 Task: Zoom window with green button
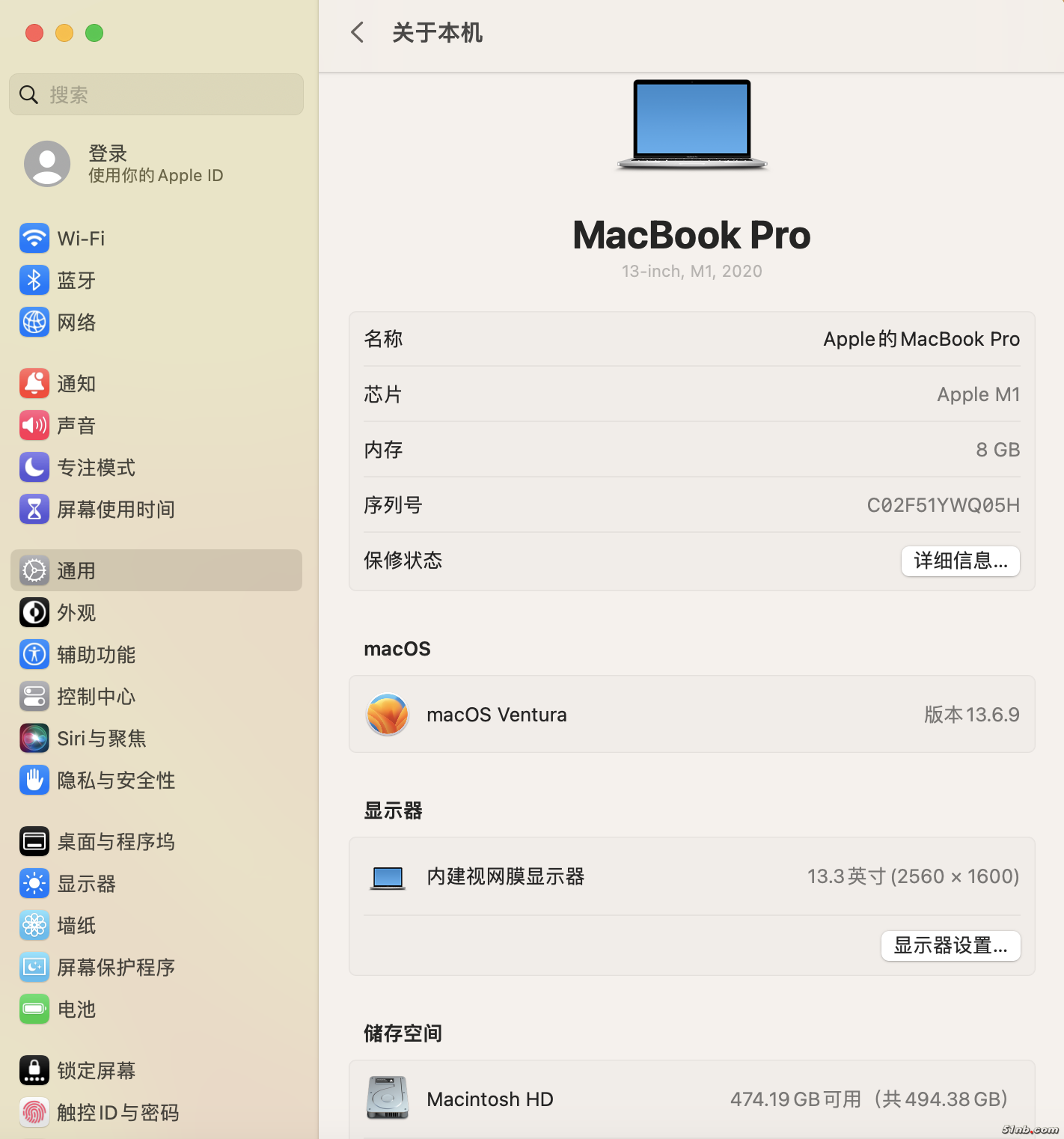pos(94,33)
